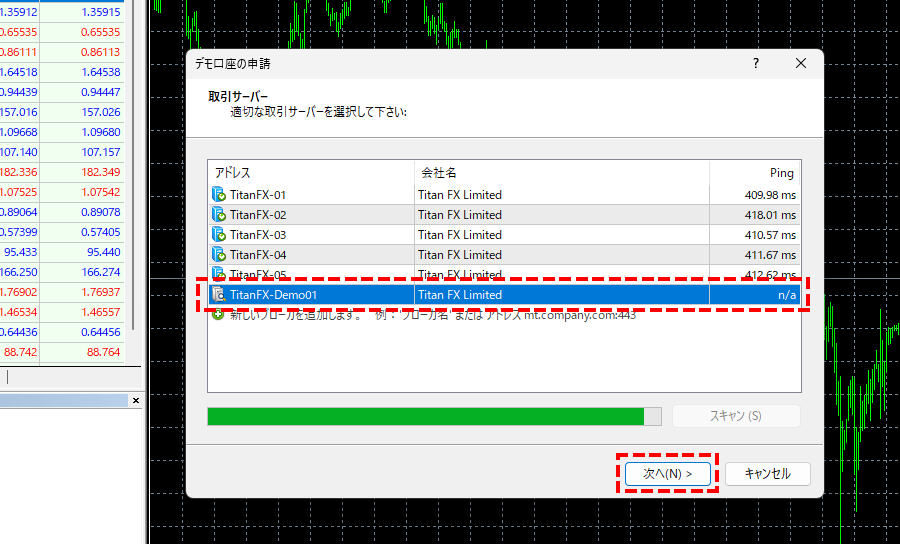
Task: Click the キャンセル button
Action: pyautogui.click(x=767, y=473)
